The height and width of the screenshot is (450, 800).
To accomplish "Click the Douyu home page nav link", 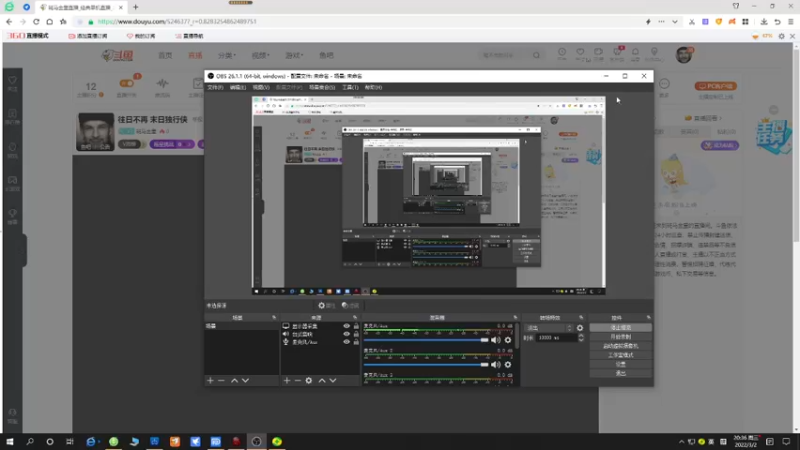I will 165,55.
